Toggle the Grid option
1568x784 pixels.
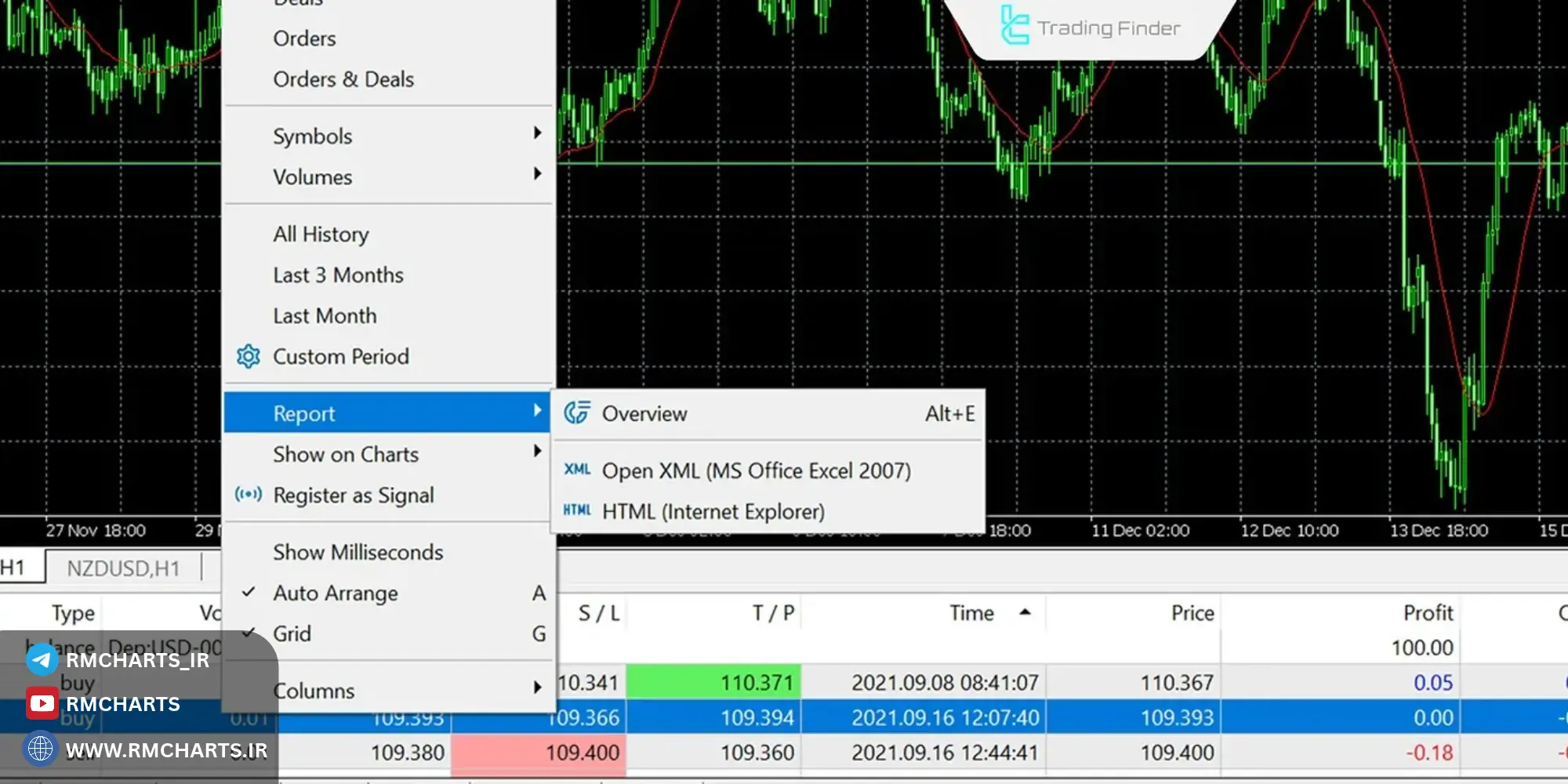point(389,633)
